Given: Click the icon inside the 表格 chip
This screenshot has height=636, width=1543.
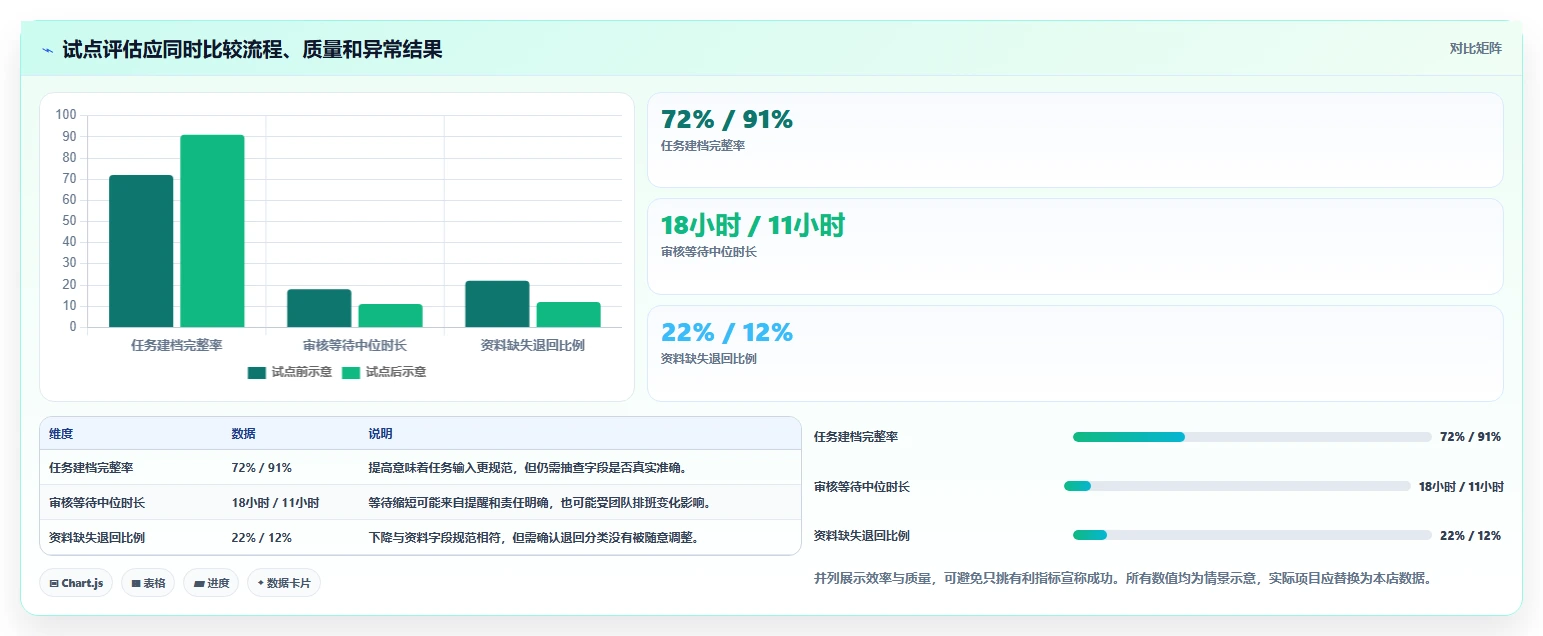Looking at the screenshot, I should pyautogui.click(x=136, y=583).
